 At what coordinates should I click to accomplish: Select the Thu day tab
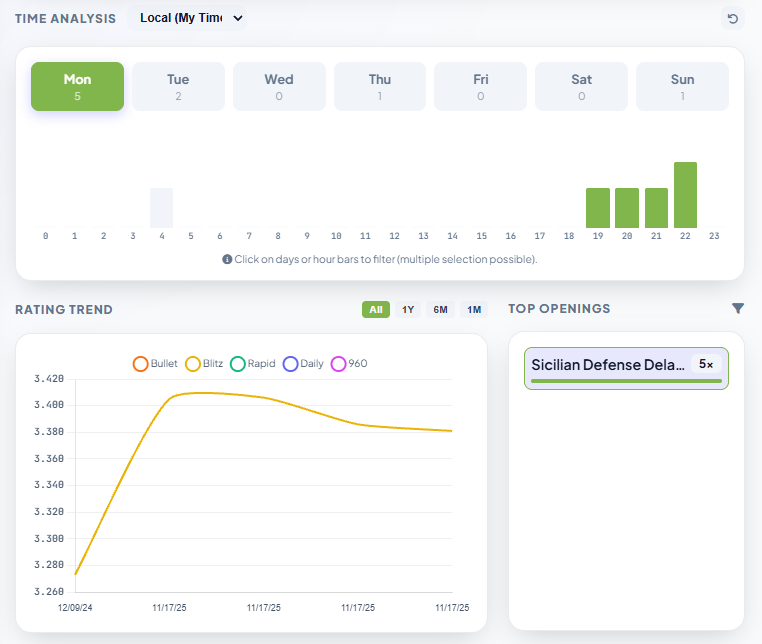[380, 87]
